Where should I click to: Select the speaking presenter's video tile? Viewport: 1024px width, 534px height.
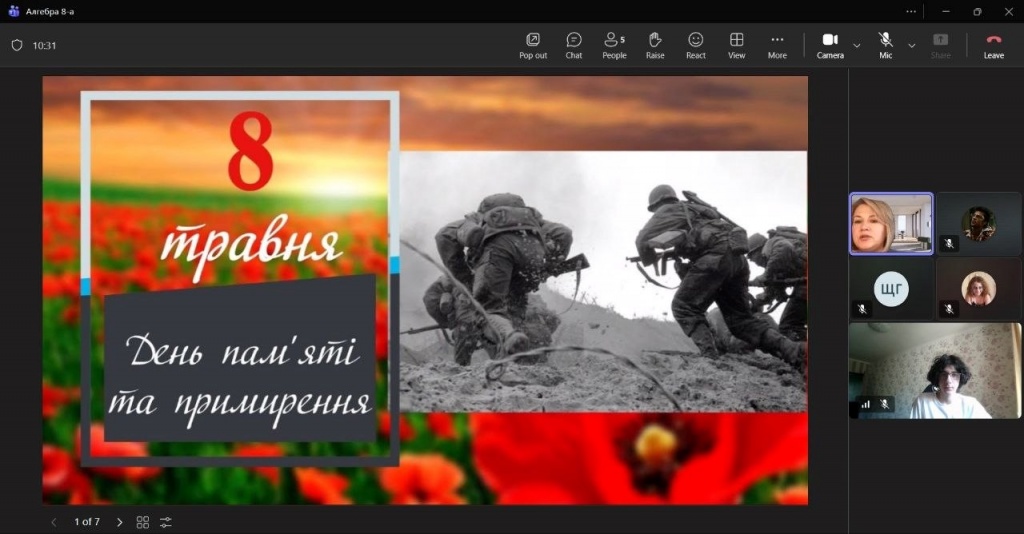pos(891,223)
